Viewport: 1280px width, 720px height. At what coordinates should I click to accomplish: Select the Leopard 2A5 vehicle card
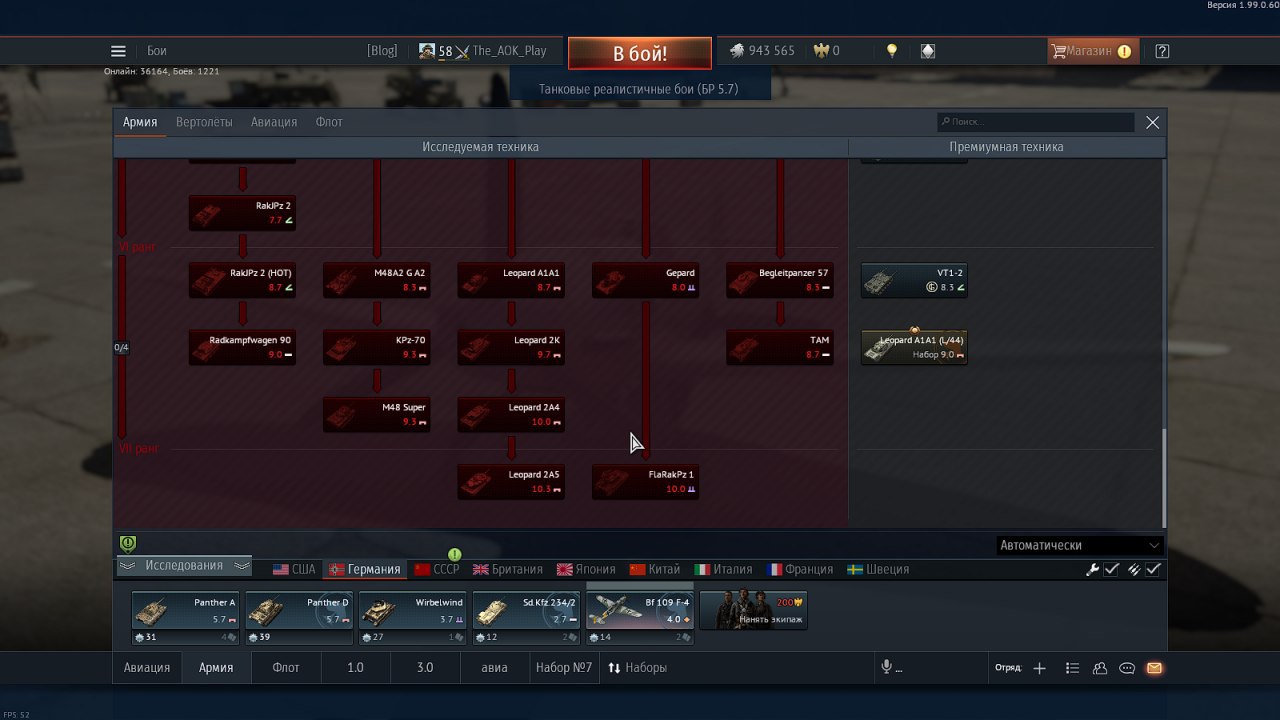[x=511, y=481]
